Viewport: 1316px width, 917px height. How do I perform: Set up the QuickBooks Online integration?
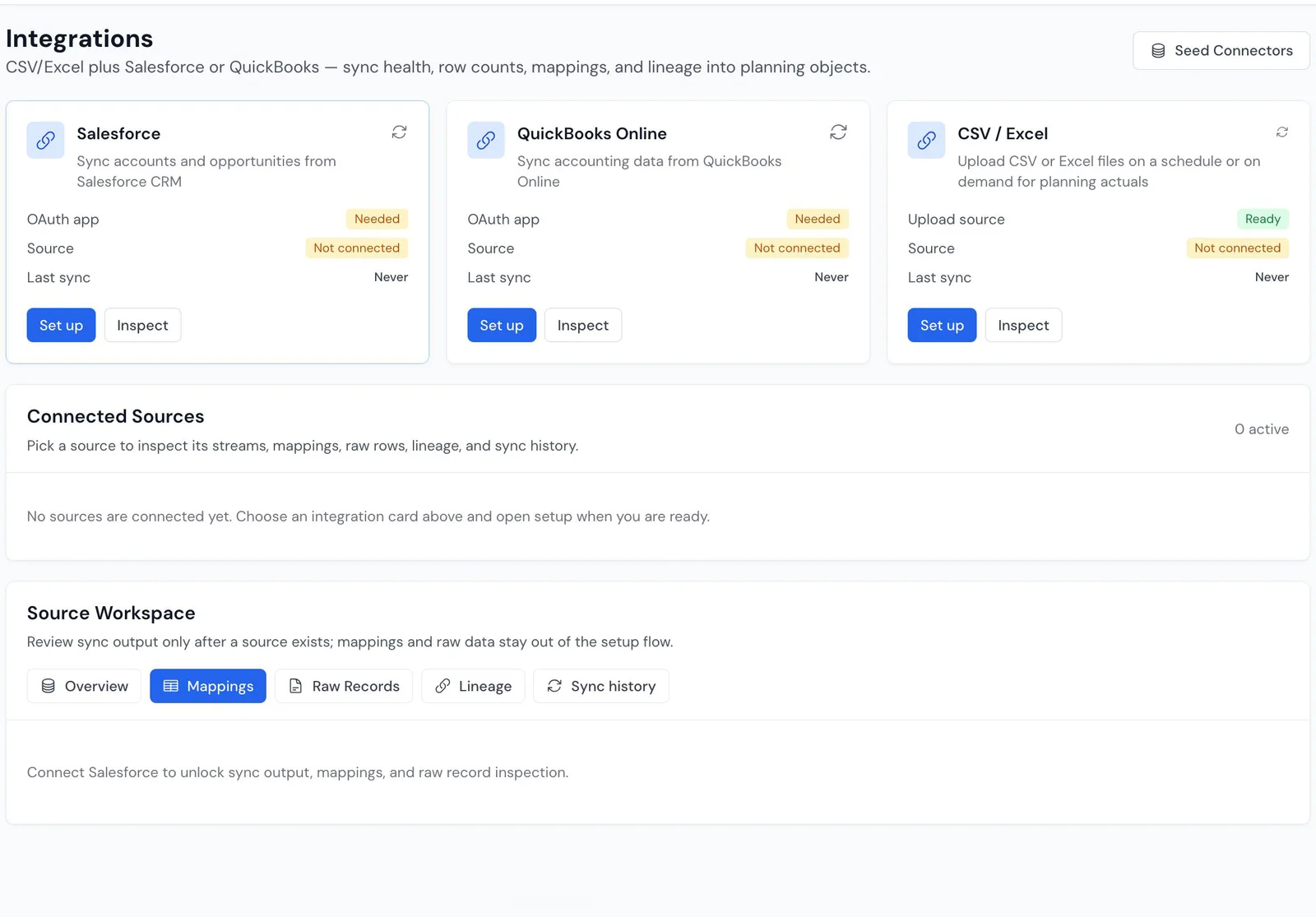502,325
